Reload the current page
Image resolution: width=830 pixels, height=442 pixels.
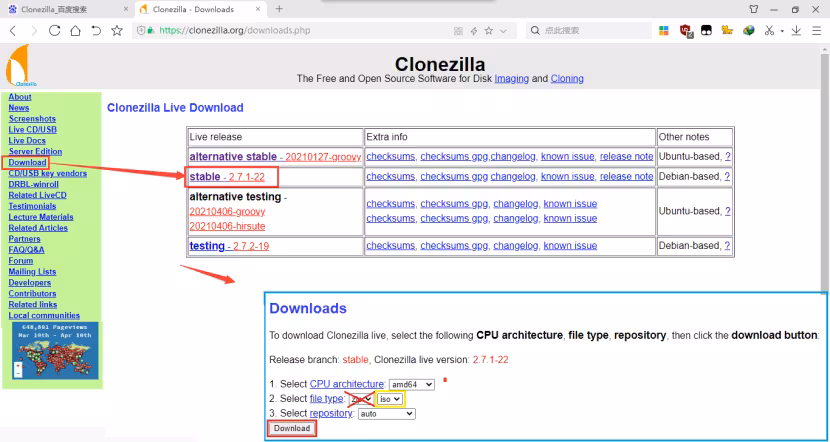coord(55,31)
